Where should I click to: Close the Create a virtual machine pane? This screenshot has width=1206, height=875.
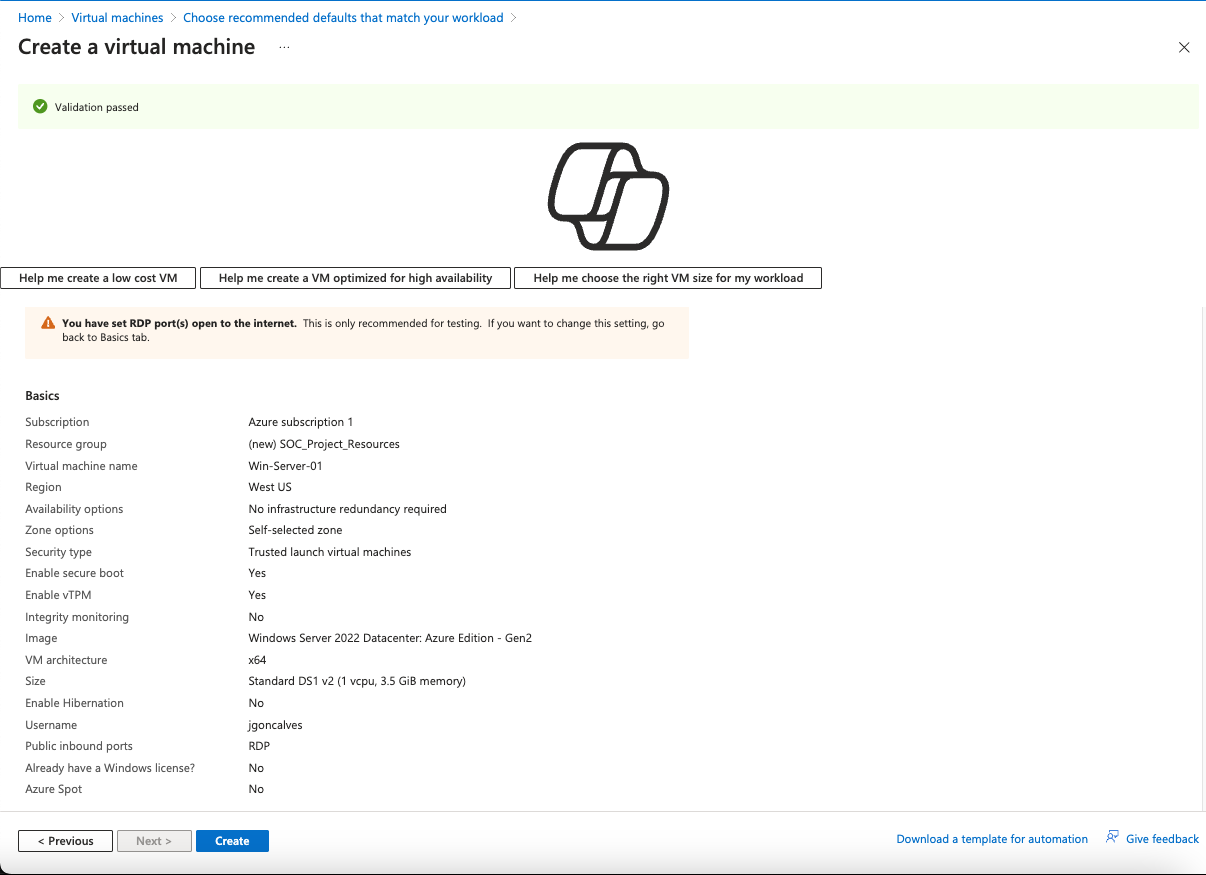1184,47
